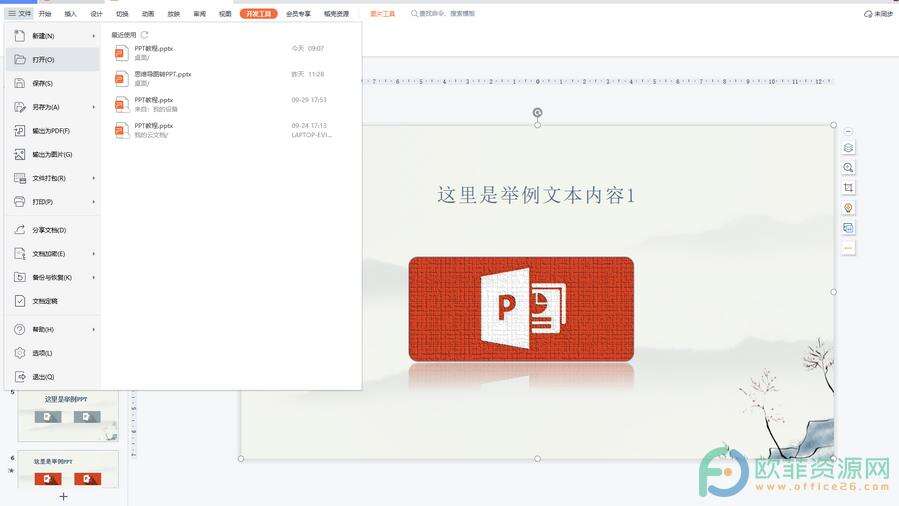Viewport: 899px width, 506px height.
Task: Choose 打开(O) in the file menu
Action: [53, 60]
